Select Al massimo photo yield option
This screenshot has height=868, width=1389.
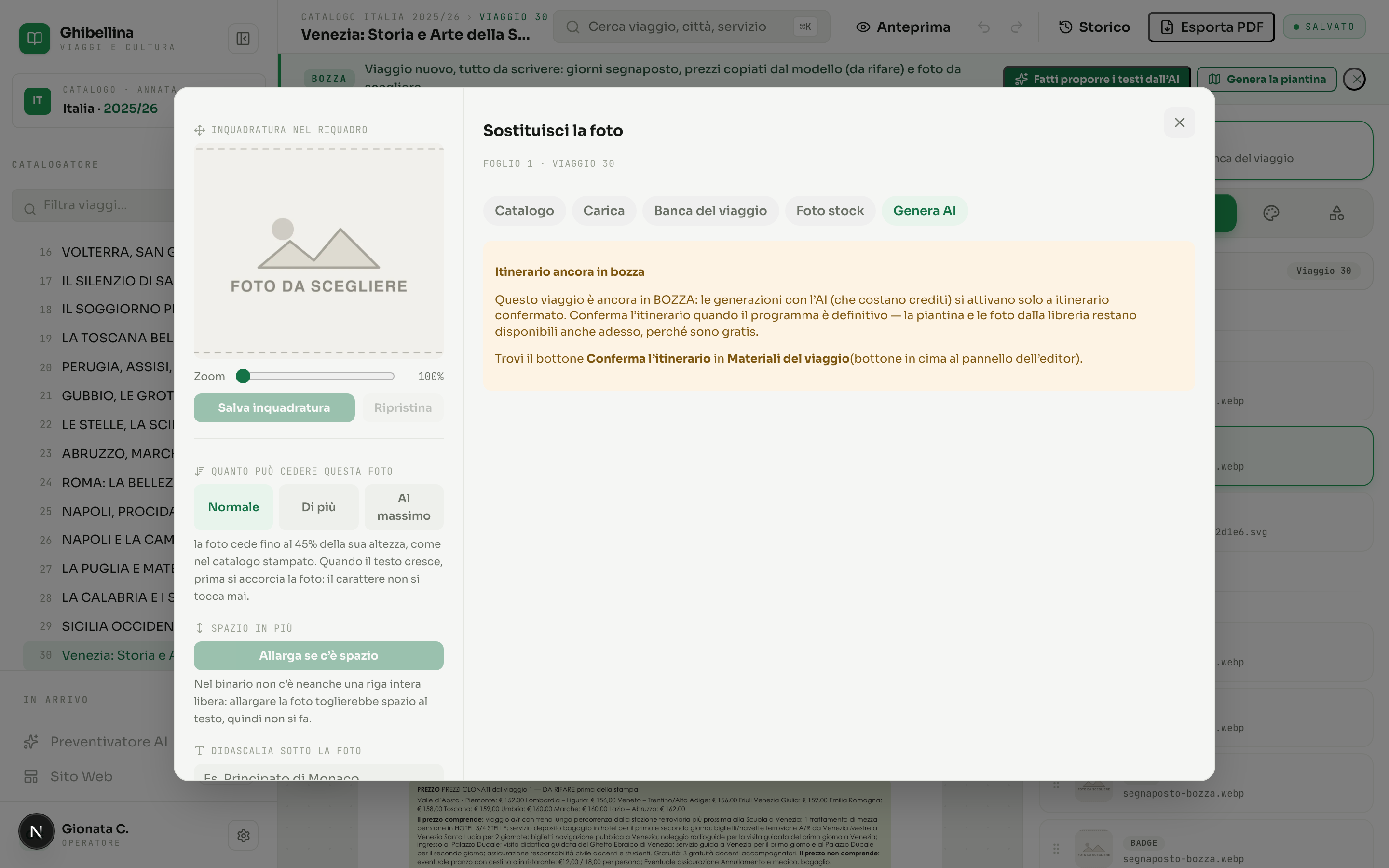point(404,507)
